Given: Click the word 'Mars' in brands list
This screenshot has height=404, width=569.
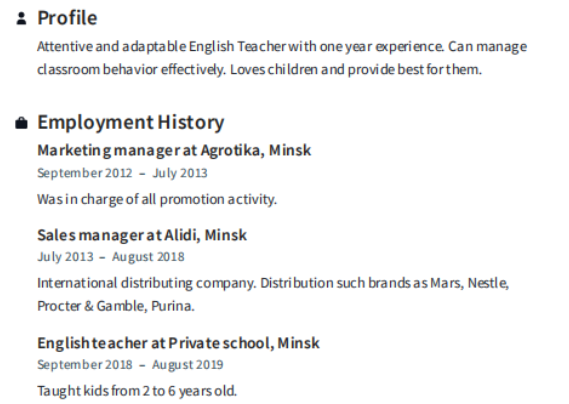Looking at the screenshot, I should (447, 283).
